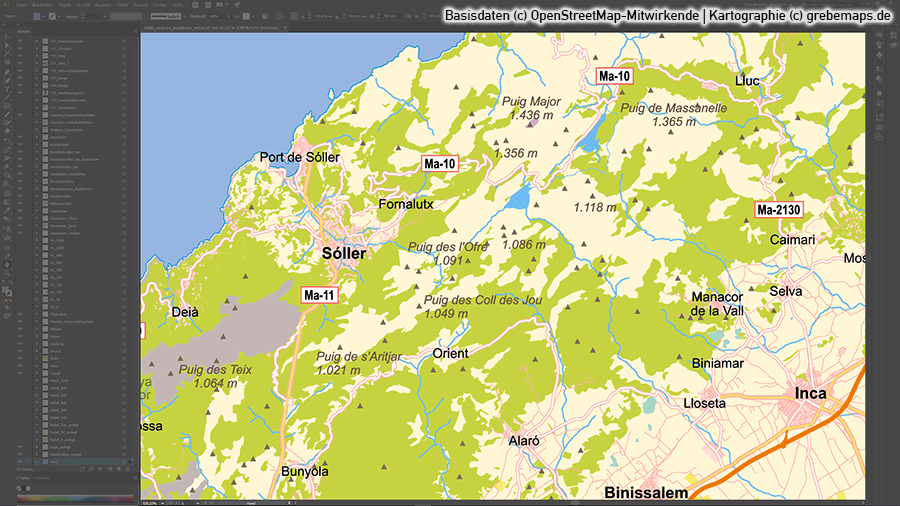Select the Rectangle tool
The height and width of the screenshot is (506, 900).
[7, 105]
